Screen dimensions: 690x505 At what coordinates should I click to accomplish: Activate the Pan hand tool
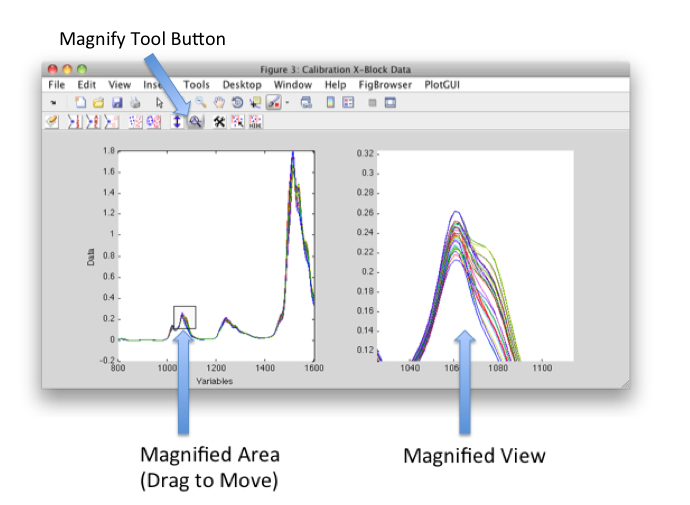tap(219, 103)
